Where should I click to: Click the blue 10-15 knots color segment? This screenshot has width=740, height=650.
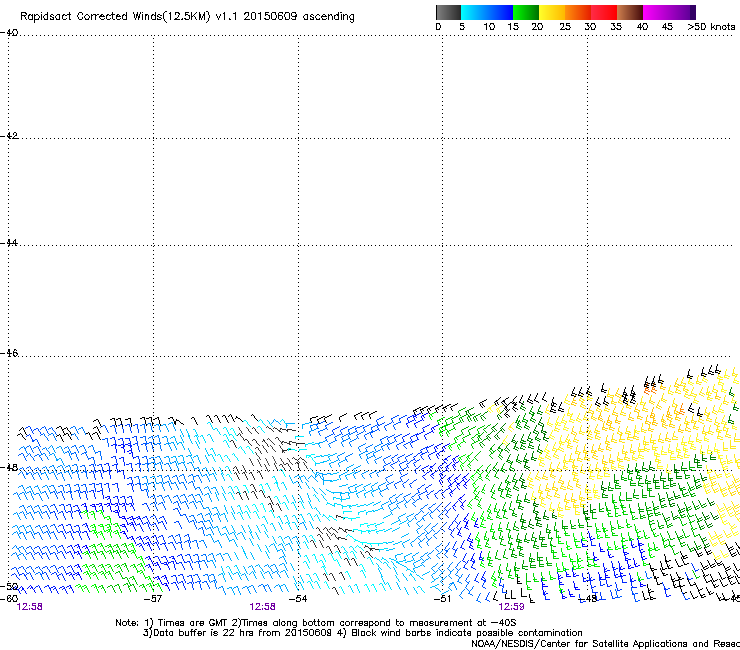tap(500, 12)
